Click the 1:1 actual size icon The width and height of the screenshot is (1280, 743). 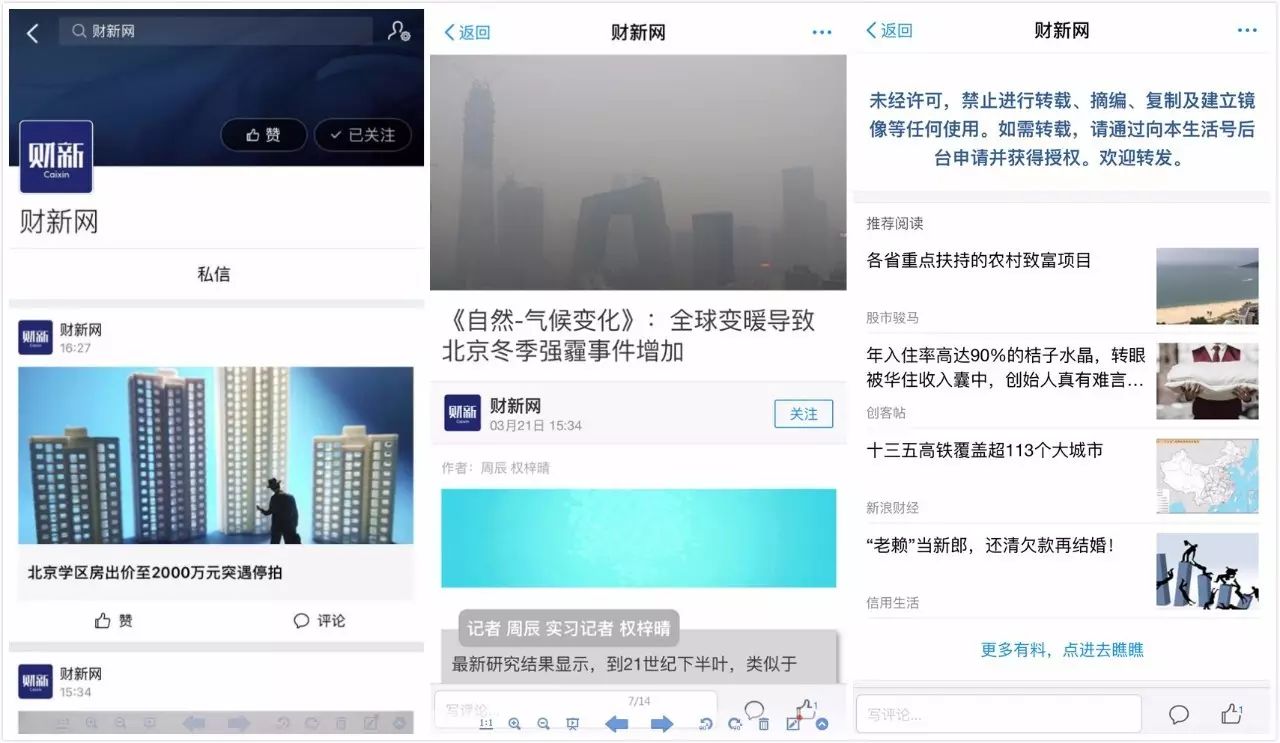[486, 723]
